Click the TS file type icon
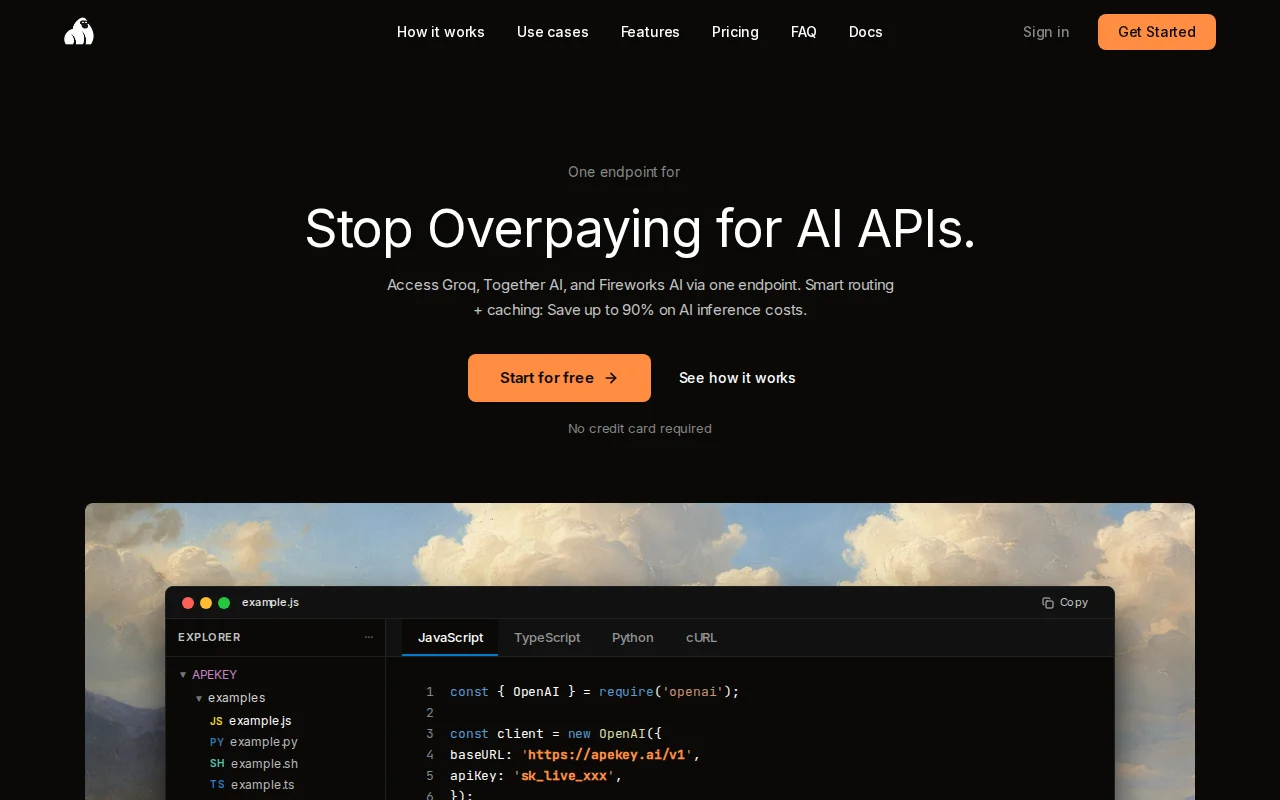Screen dimensions: 1280x800 [x=217, y=785]
